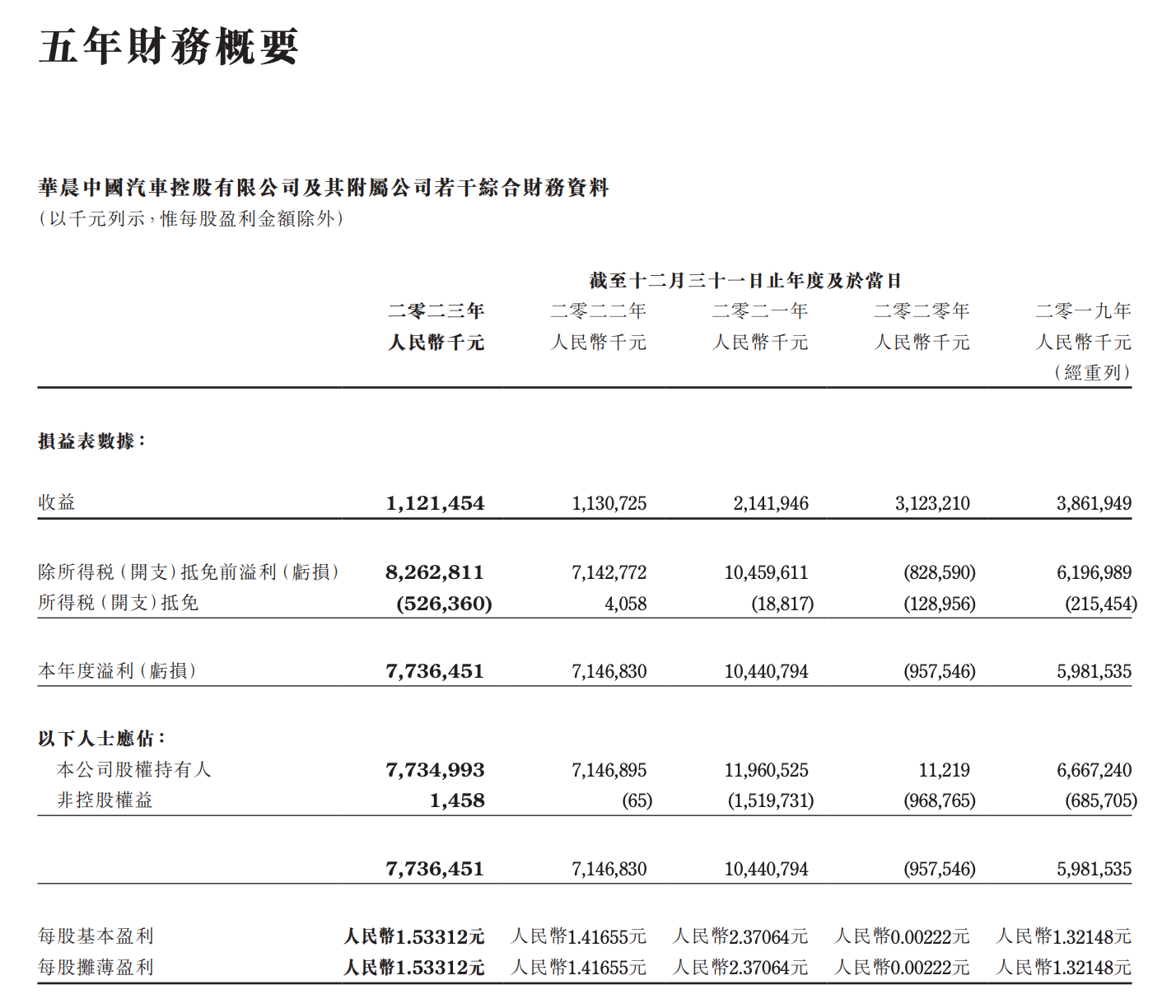The height and width of the screenshot is (1008, 1176).
Task: Select diluted EPS 人民幣1.32148元
Action: tap(1063, 968)
